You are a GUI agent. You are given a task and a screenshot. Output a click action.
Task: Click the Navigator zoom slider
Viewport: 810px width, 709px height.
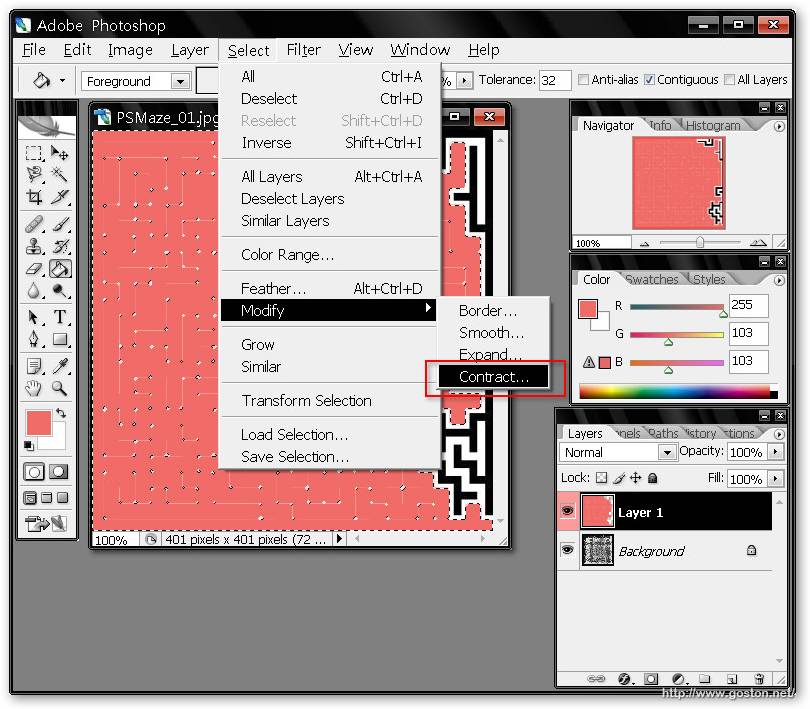click(x=699, y=242)
